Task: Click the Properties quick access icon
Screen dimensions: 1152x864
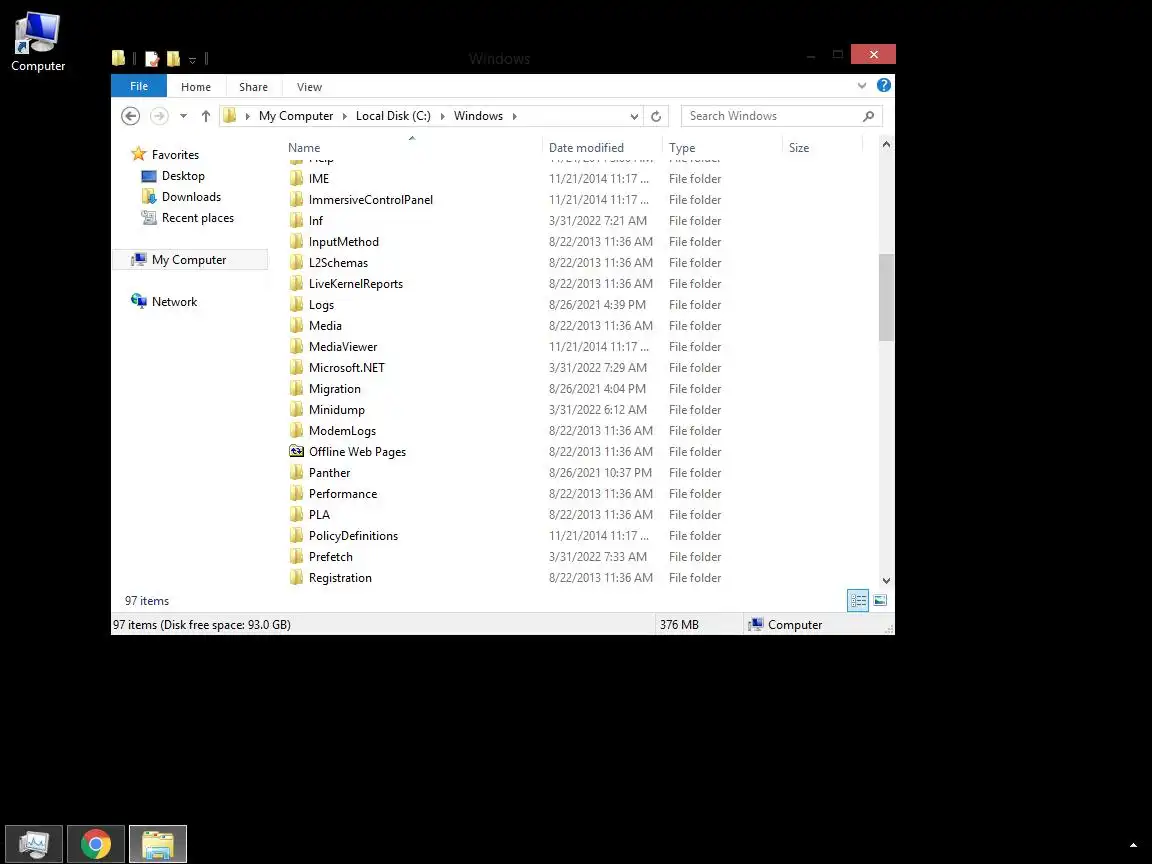Action: tap(152, 59)
